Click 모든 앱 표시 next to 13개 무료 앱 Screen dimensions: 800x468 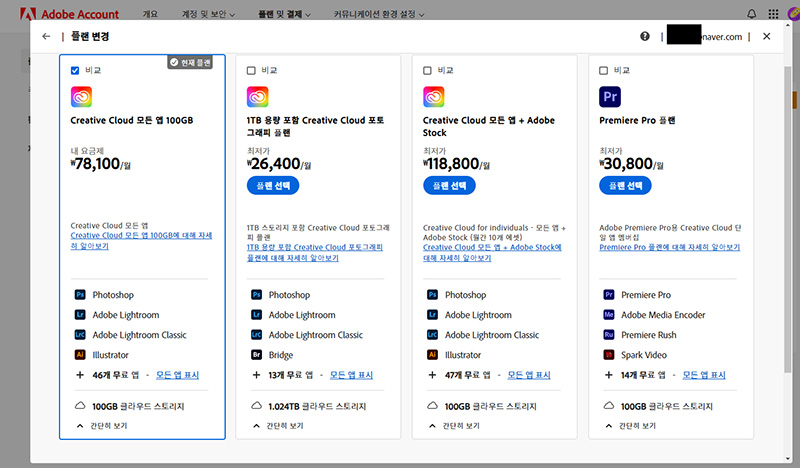point(352,375)
